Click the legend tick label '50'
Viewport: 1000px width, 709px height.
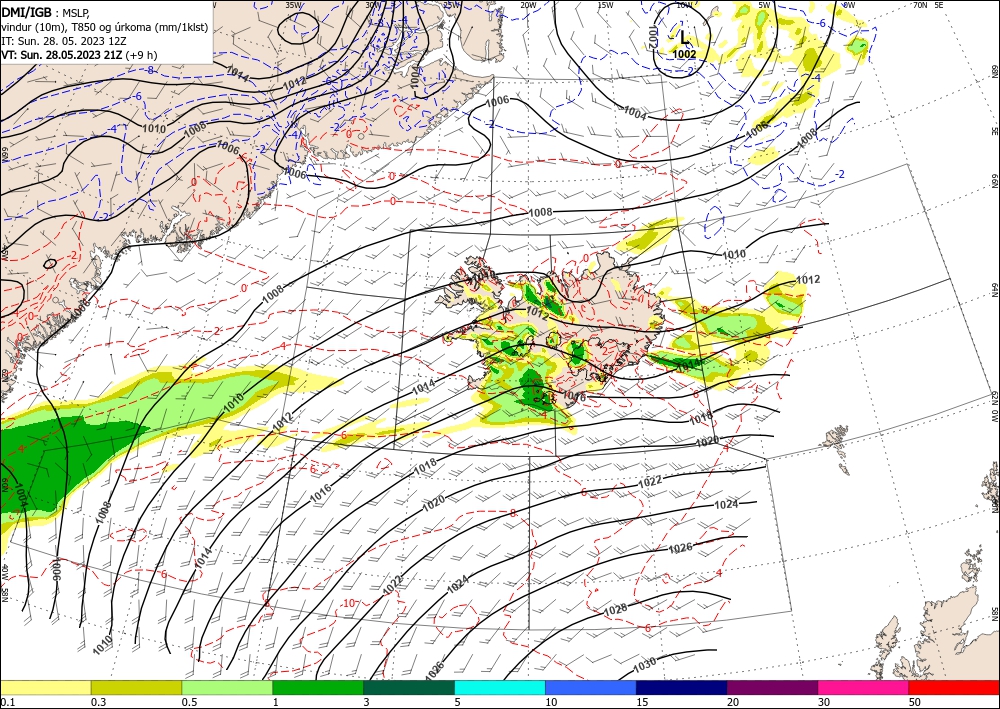click(x=915, y=702)
